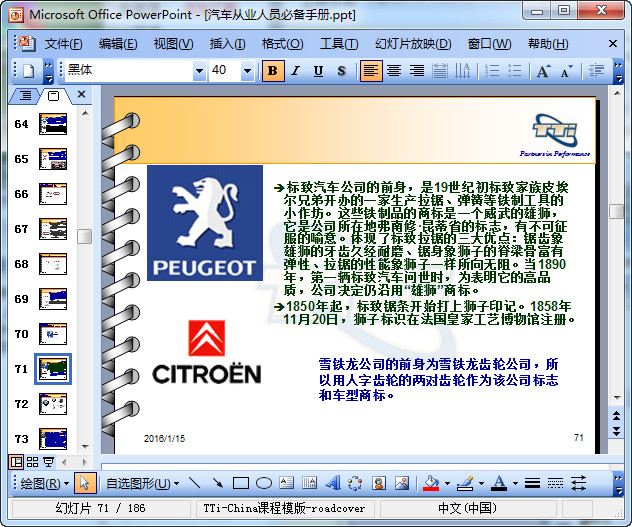Center align the text

tap(394, 71)
